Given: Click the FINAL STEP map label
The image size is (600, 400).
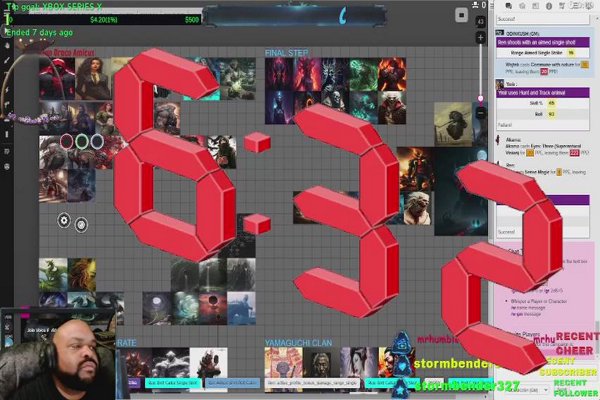Looking at the screenshot, I should pos(287,53).
